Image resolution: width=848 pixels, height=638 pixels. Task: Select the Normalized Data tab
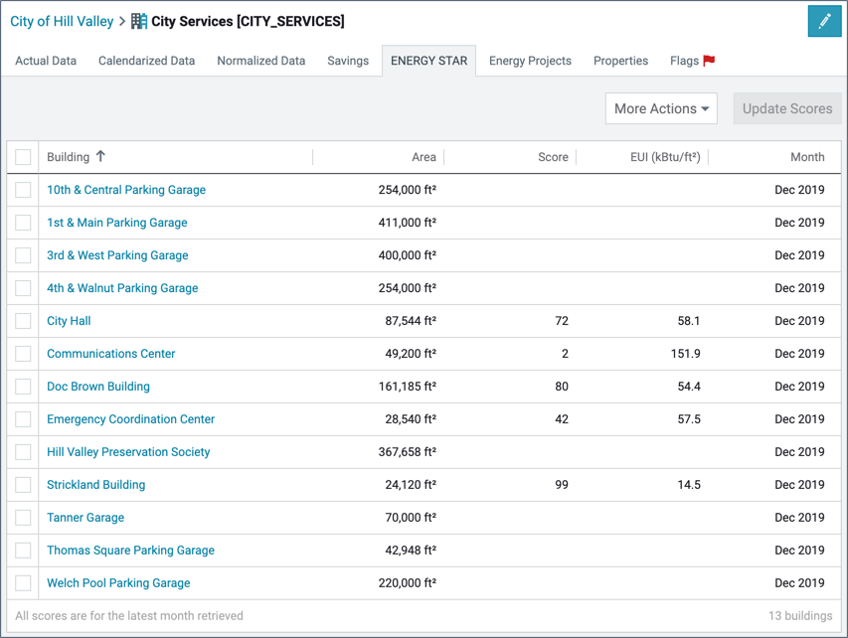pos(261,61)
